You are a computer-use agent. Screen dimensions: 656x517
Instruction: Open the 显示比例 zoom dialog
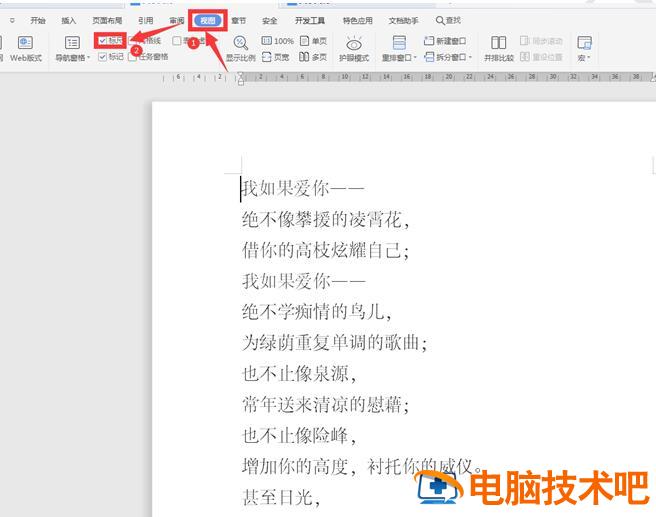[x=241, y=49]
